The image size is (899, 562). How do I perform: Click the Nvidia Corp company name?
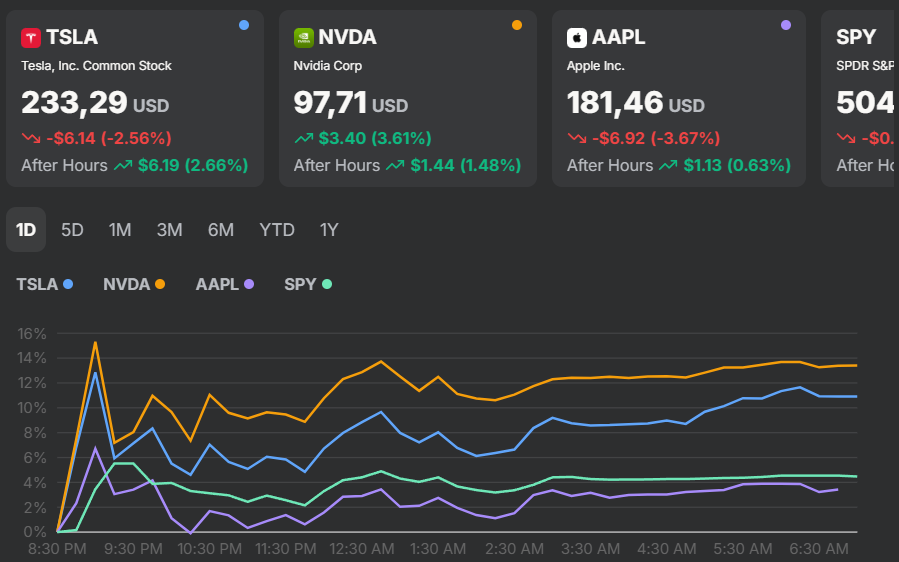coord(327,66)
